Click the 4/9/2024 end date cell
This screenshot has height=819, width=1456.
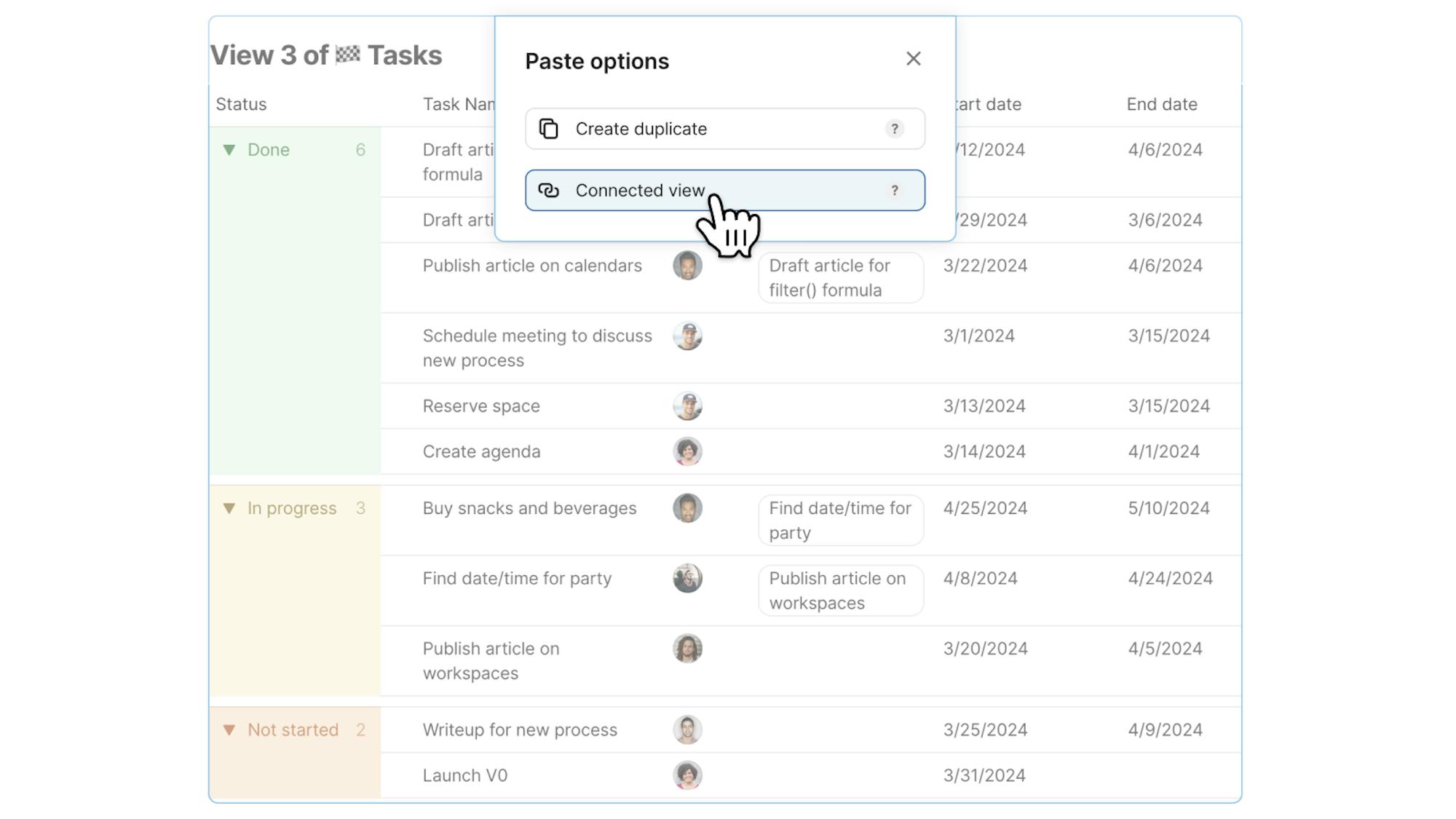[x=1165, y=729]
